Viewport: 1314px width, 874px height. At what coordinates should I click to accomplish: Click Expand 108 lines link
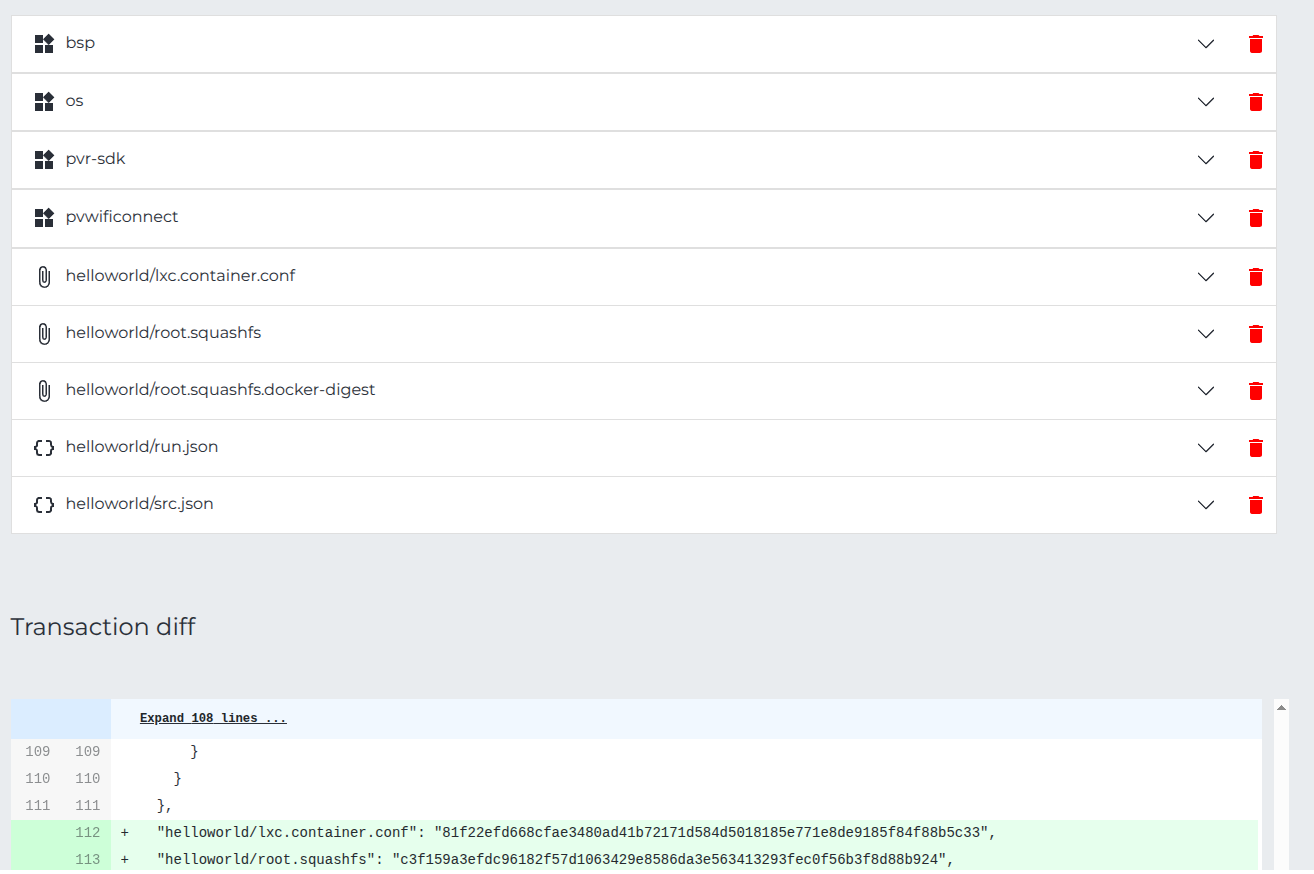pyautogui.click(x=213, y=718)
